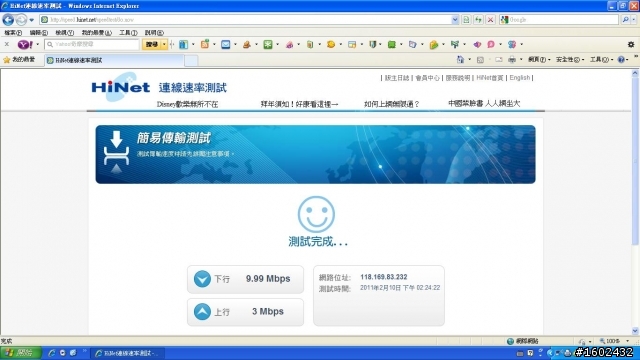Open the 服務說明 link
This screenshot has width=640, height=360.
(458, 78)
